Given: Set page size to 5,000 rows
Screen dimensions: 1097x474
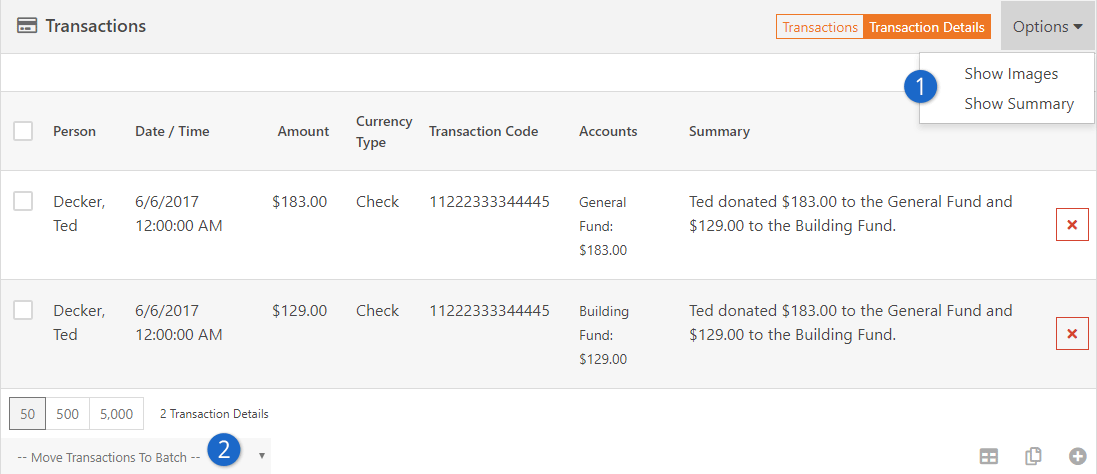Looking at the screenshot, I should coord(116,414).
